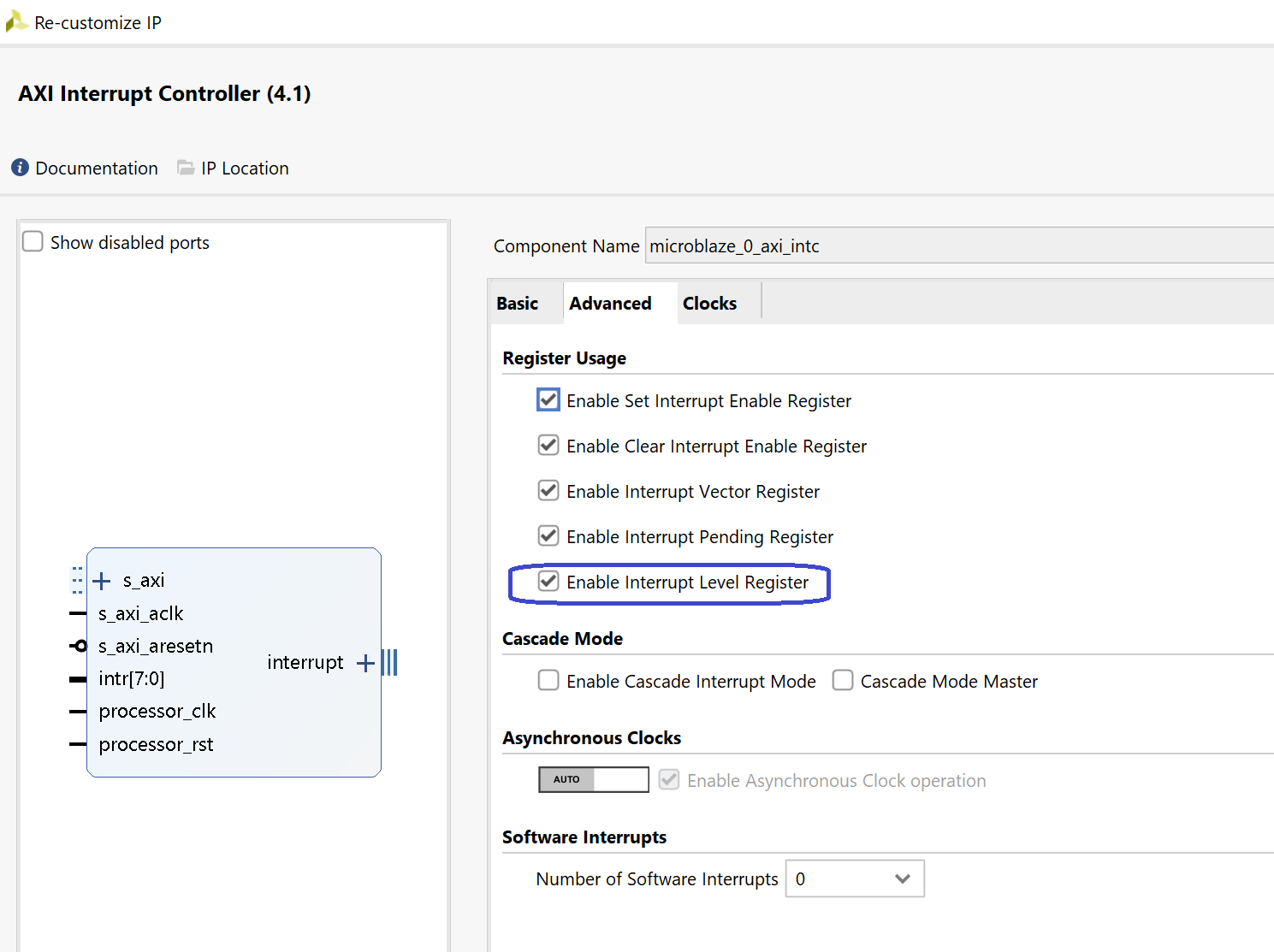
Task: Toggle Enable Interrupt Vector Register
Action: [x=548, y=490]
